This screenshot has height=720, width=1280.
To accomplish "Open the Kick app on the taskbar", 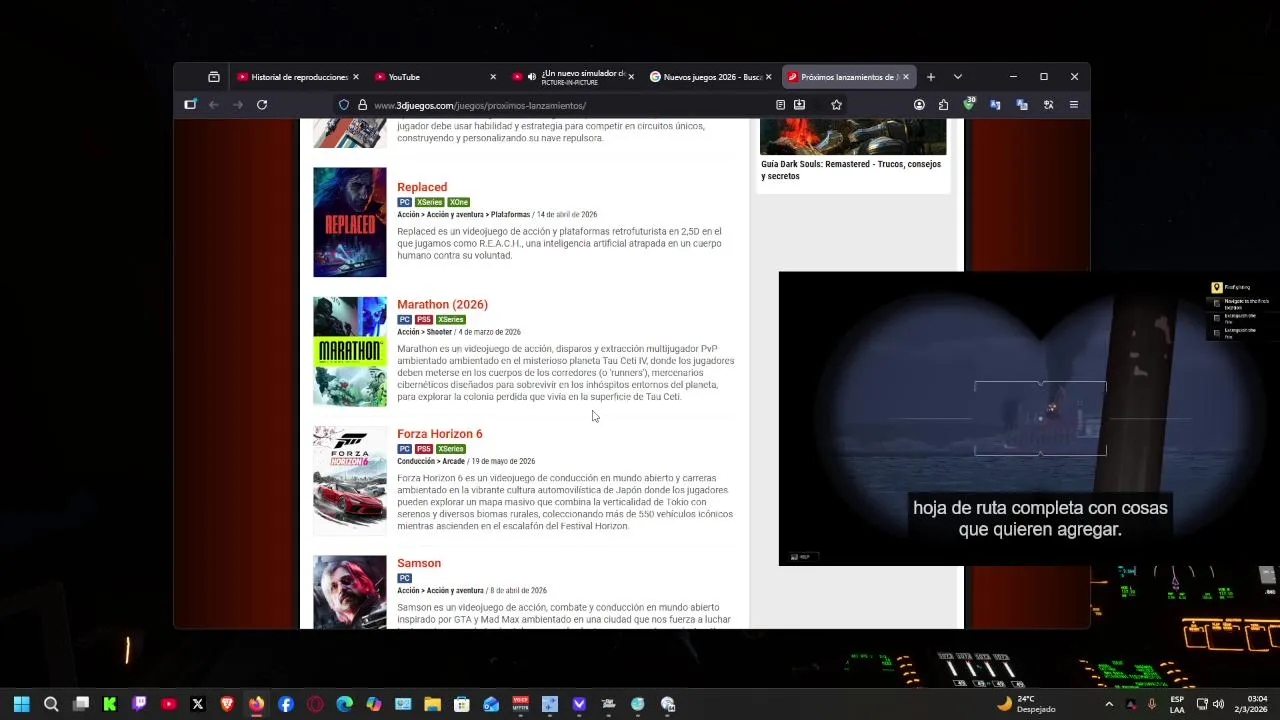I will click(110, 704).
